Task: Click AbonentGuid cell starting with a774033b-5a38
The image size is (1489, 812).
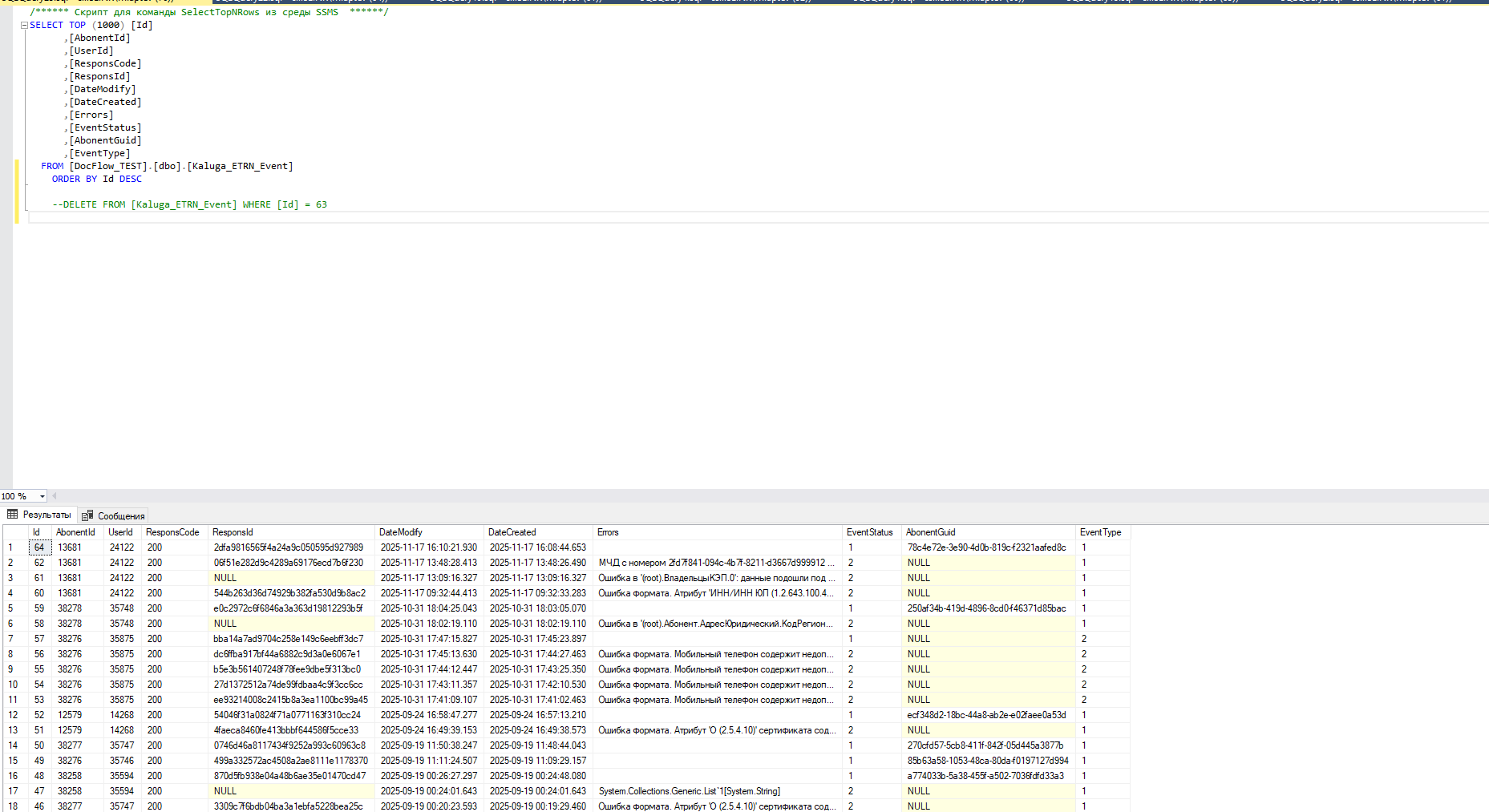Action: coord(989,776)
